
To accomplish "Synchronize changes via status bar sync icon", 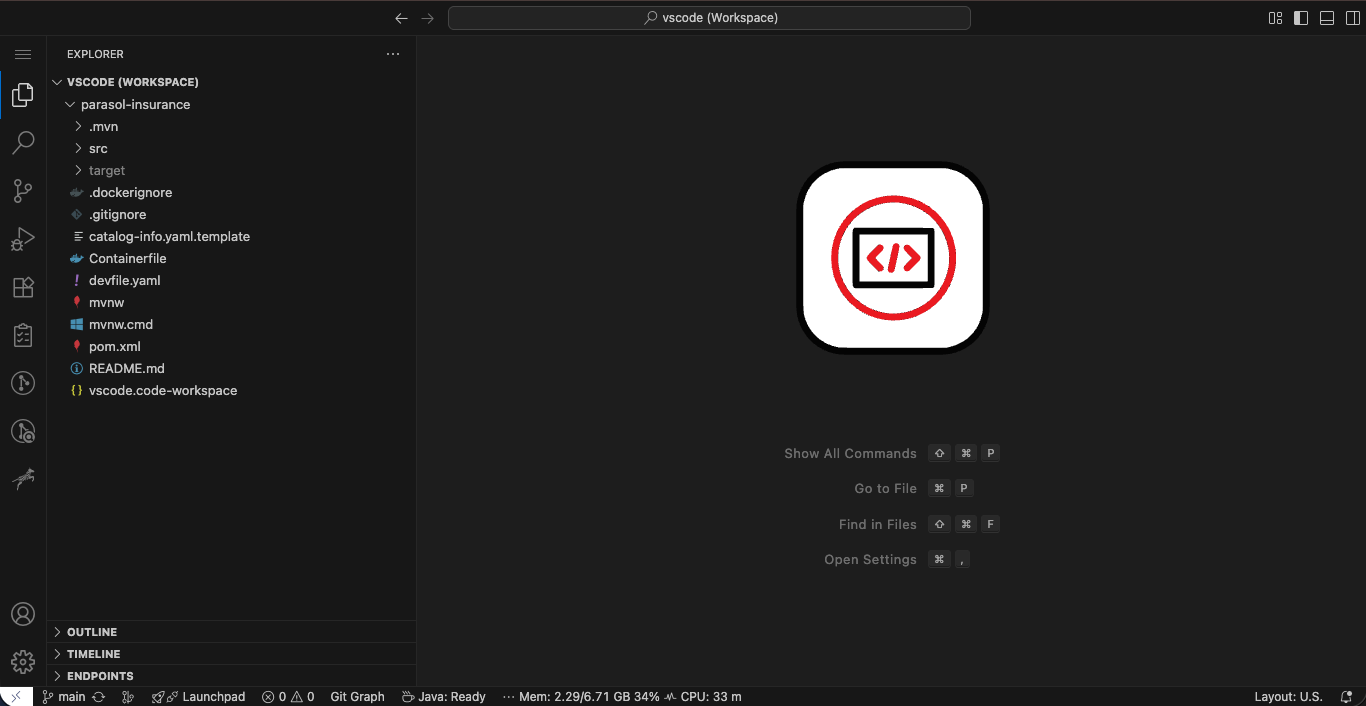I will 99,697.
